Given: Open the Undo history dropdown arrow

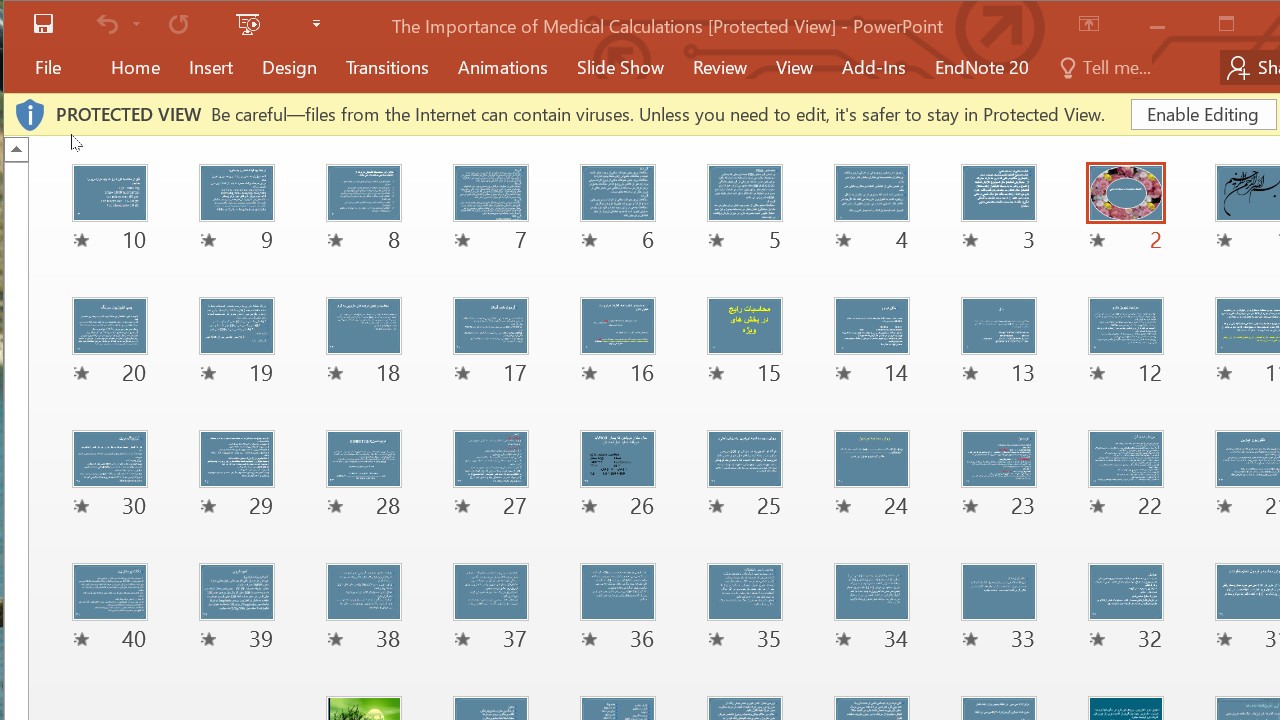Looking at the screenshot, I should point(136,25).
